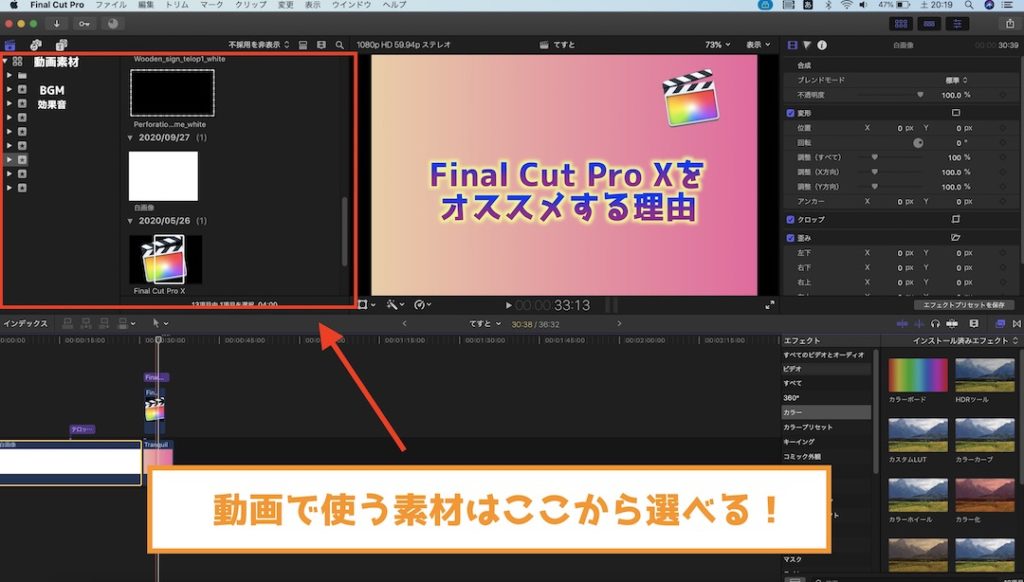Open the Photos and Audio sidebar icon
Image resolution: width=1024 pixels, height=582 pixels.
click(x=34, y=45)
